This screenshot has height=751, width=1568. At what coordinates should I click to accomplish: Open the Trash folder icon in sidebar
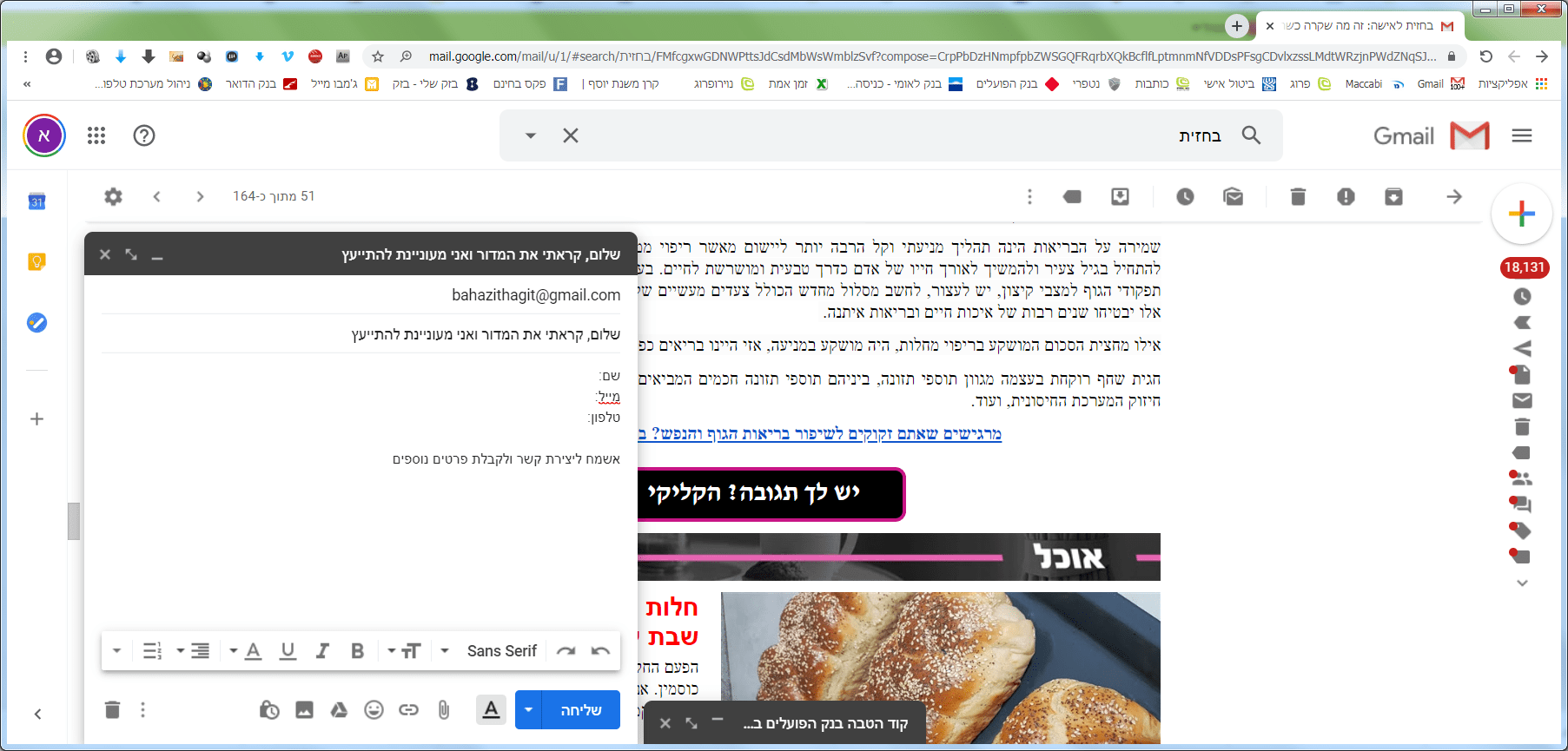(x=1522, y=426)
